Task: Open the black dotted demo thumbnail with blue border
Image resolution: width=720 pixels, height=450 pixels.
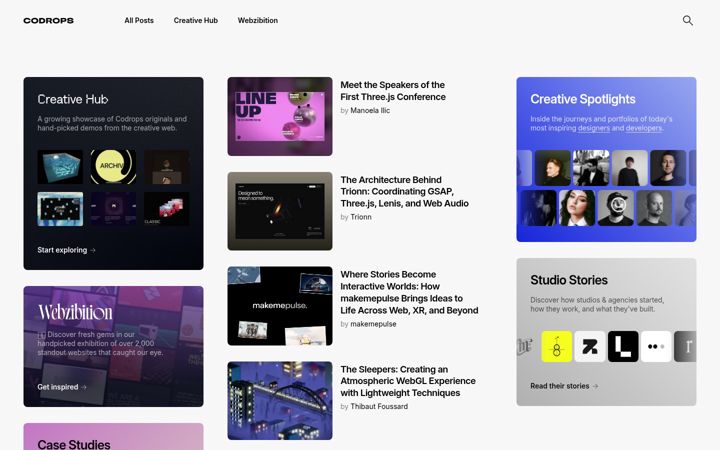Action: click(60, 209)
